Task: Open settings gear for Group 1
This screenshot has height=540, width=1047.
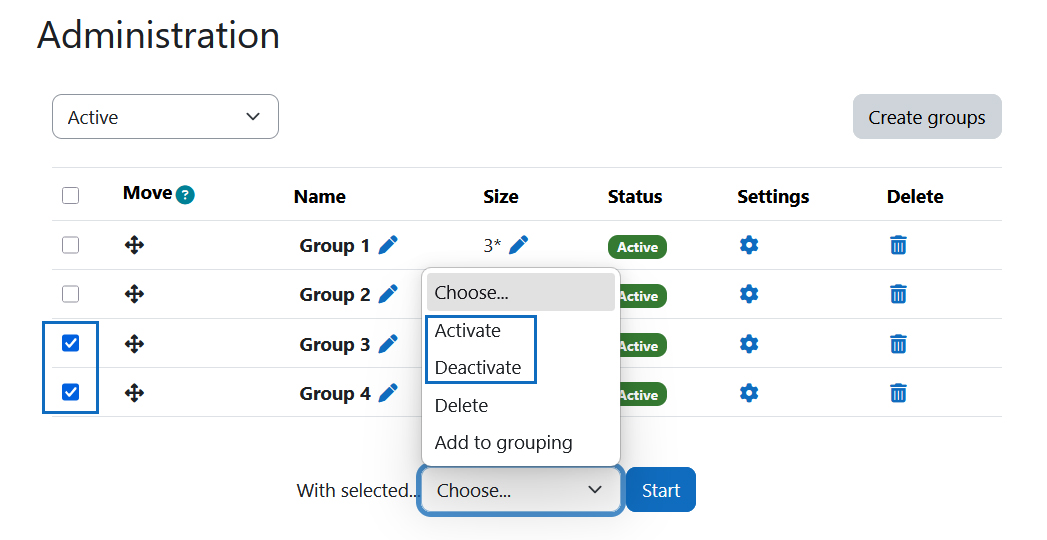Action: point(749,245)
